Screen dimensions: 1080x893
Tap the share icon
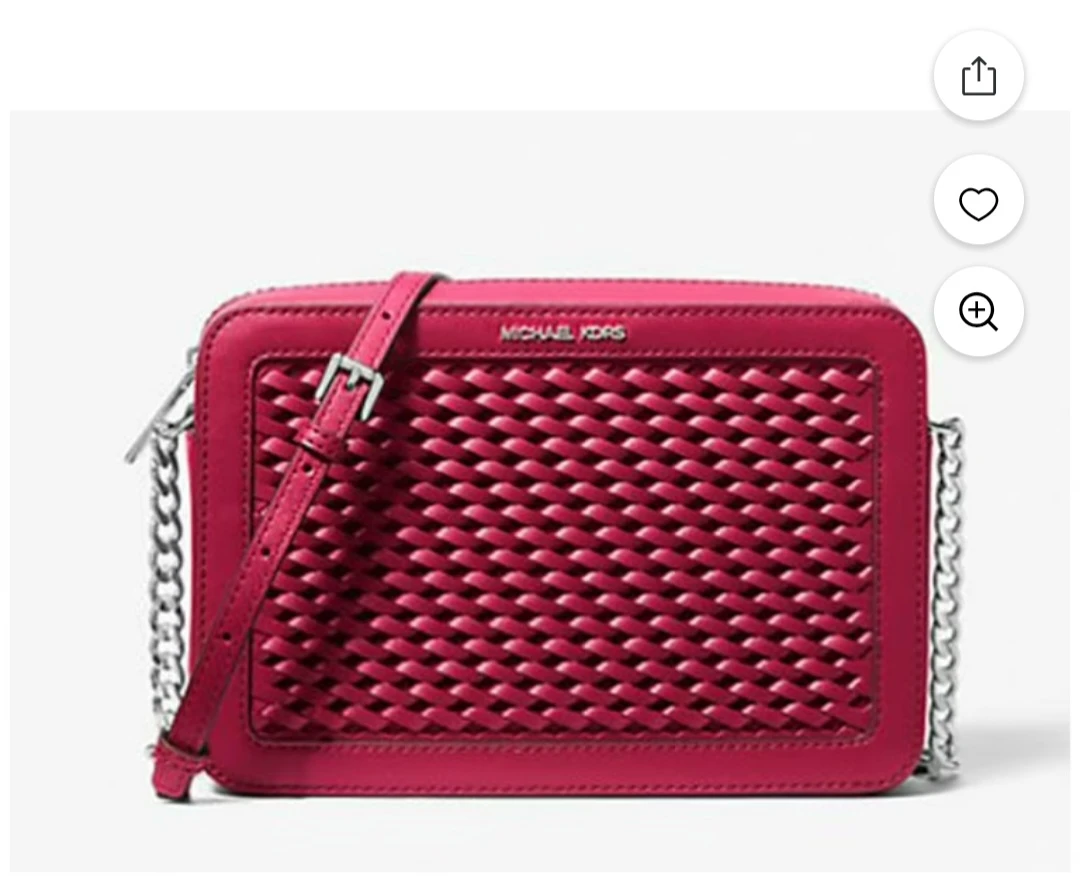(978, 75)
